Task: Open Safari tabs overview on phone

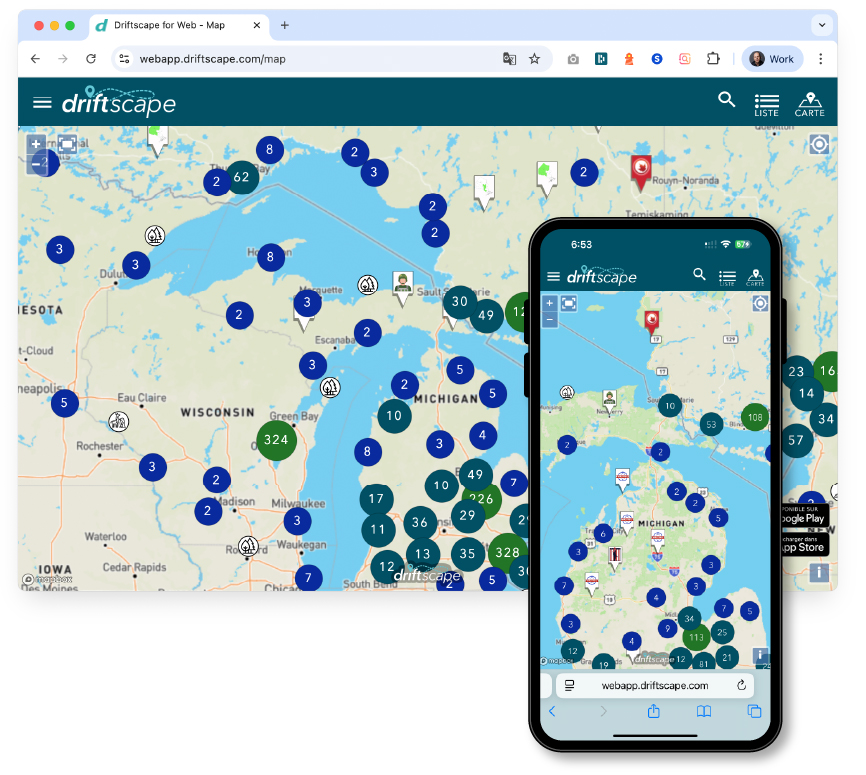Action: (x=754, y=711)
